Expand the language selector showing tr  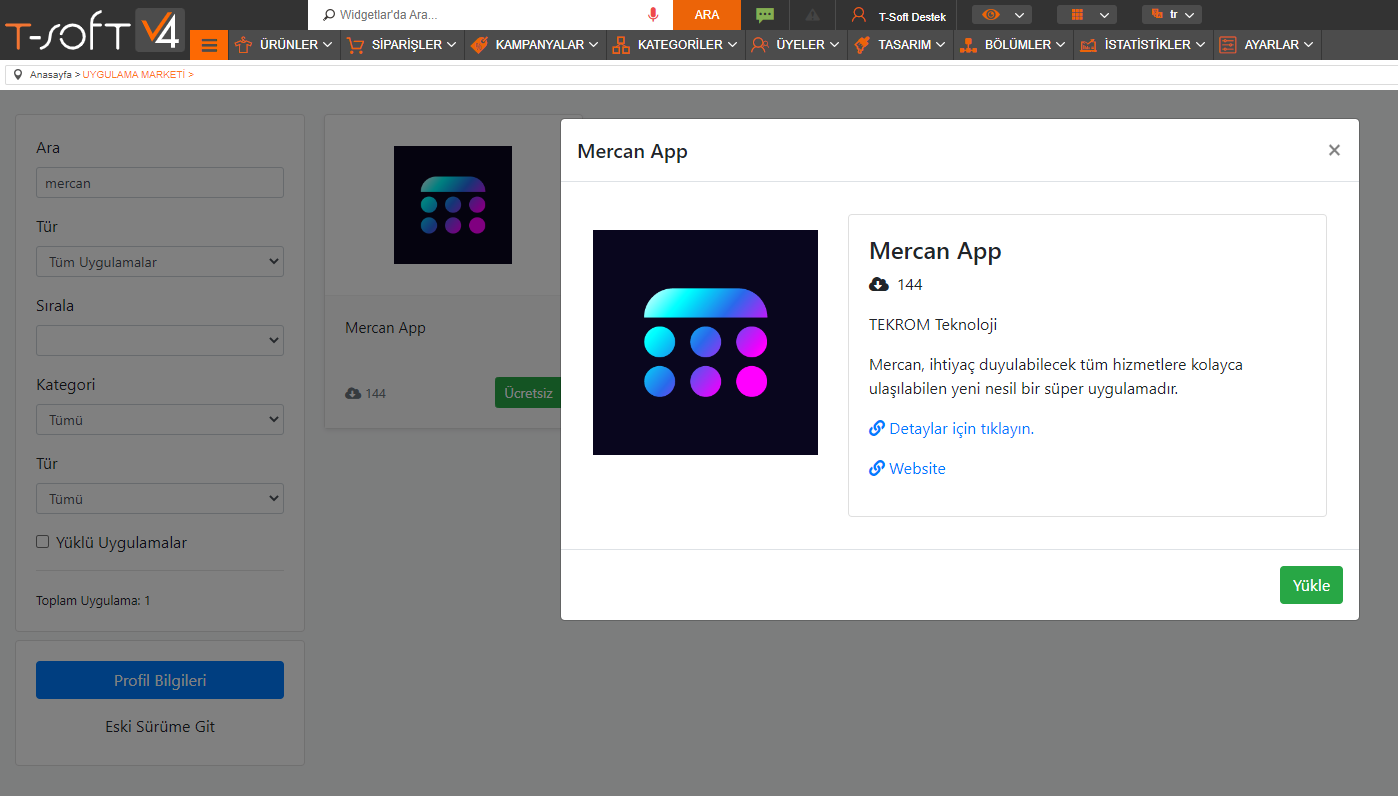pyautogui.click(x=1172, y=15)
